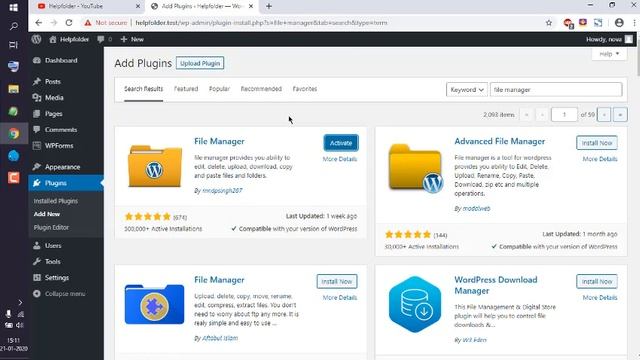640x360 pixels.
Task: Open File Manager plugin title link by mndpsingh287
Action: click(219, 141)
